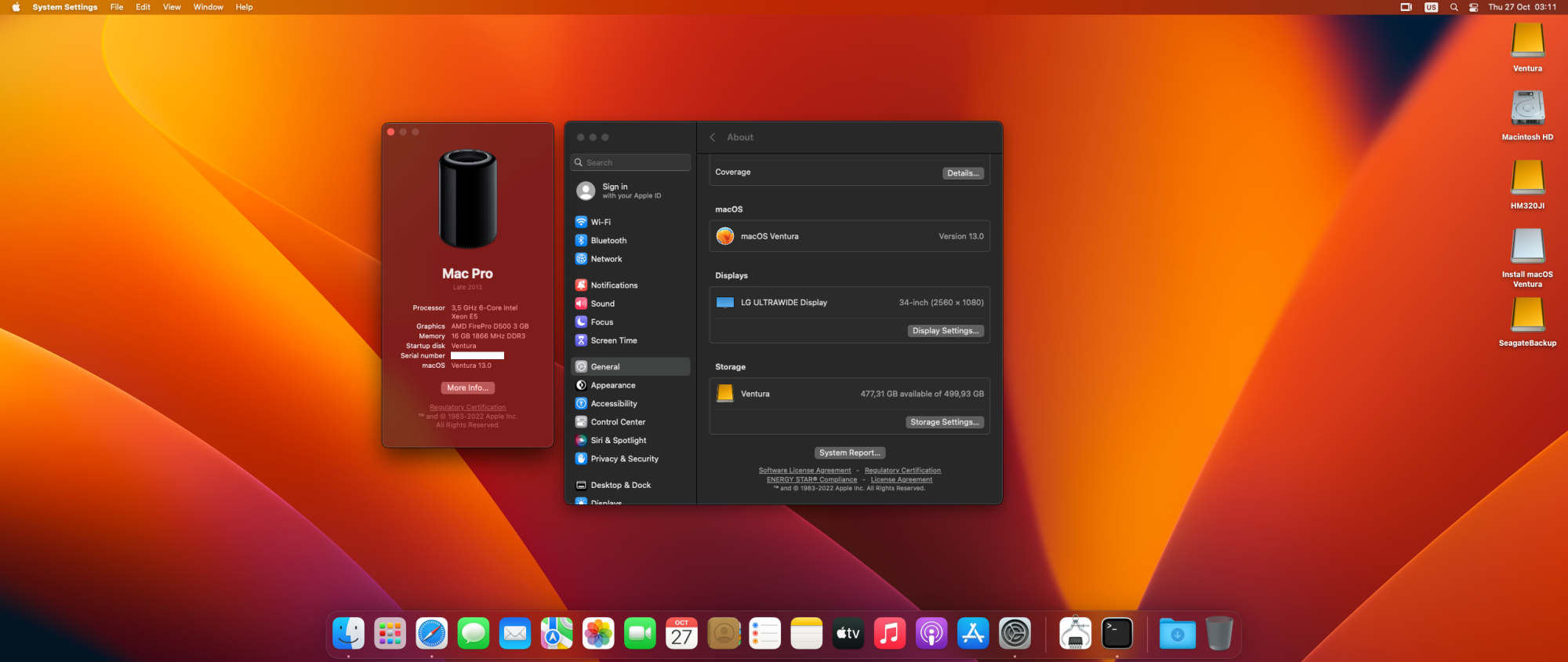Viewport: 1568px width, 662px height.
Task: Open Apple menu
Action: pyautogui.click(x=16, y=7)
